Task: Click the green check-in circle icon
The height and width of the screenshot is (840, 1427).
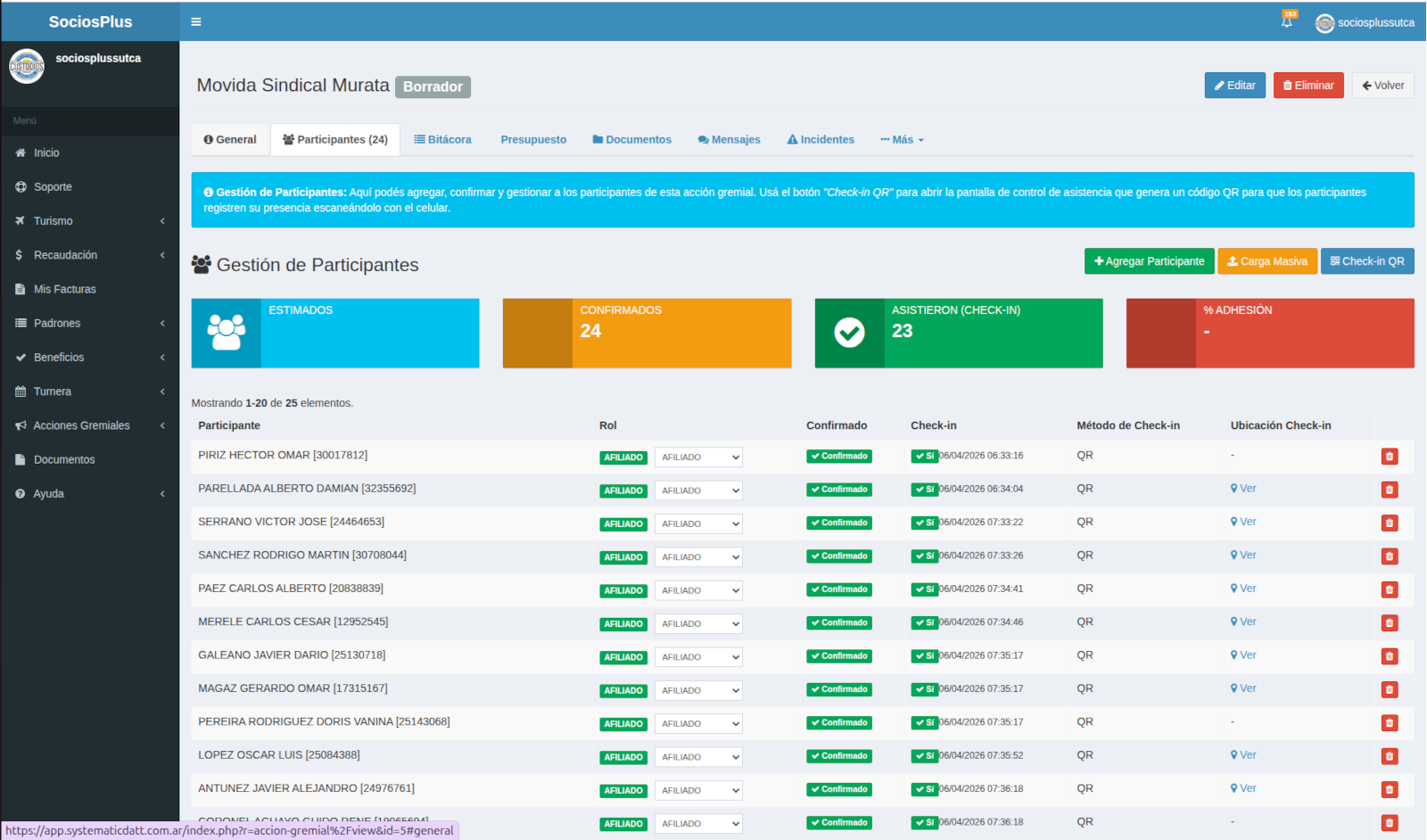Action: 849,333
